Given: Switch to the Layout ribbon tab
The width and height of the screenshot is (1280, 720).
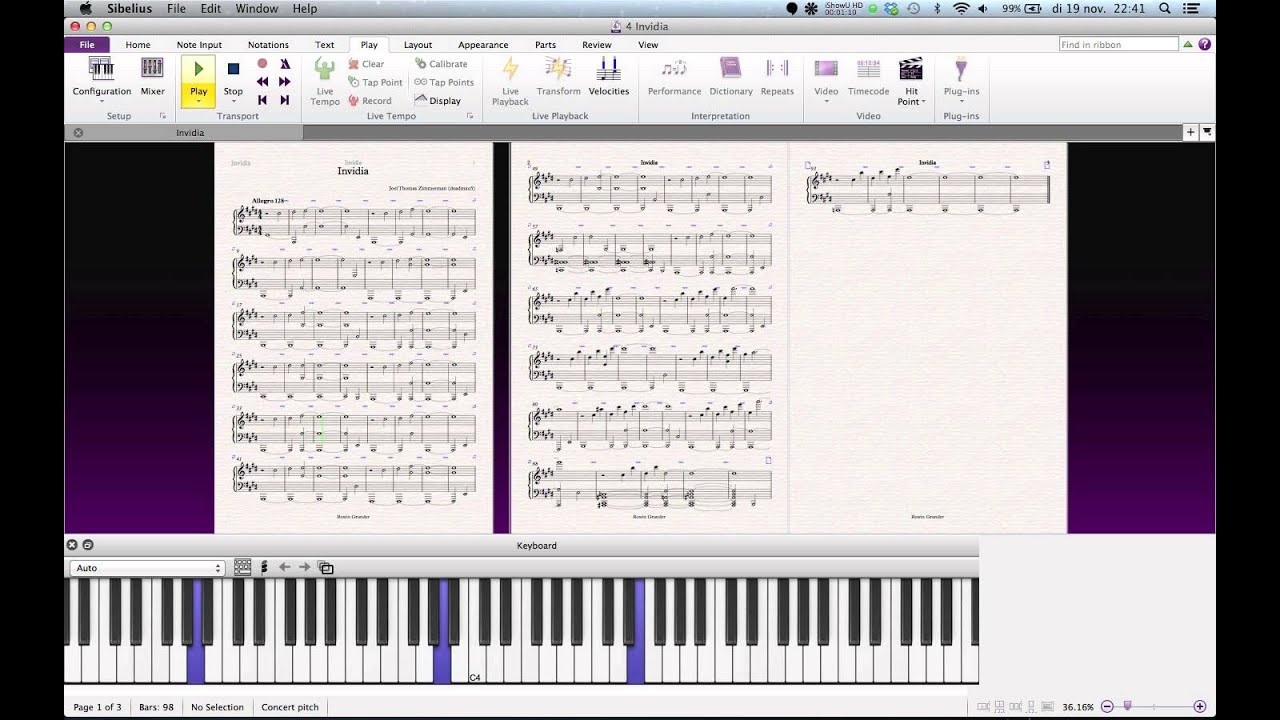Looking at the screenshot, I should (418, 45).
